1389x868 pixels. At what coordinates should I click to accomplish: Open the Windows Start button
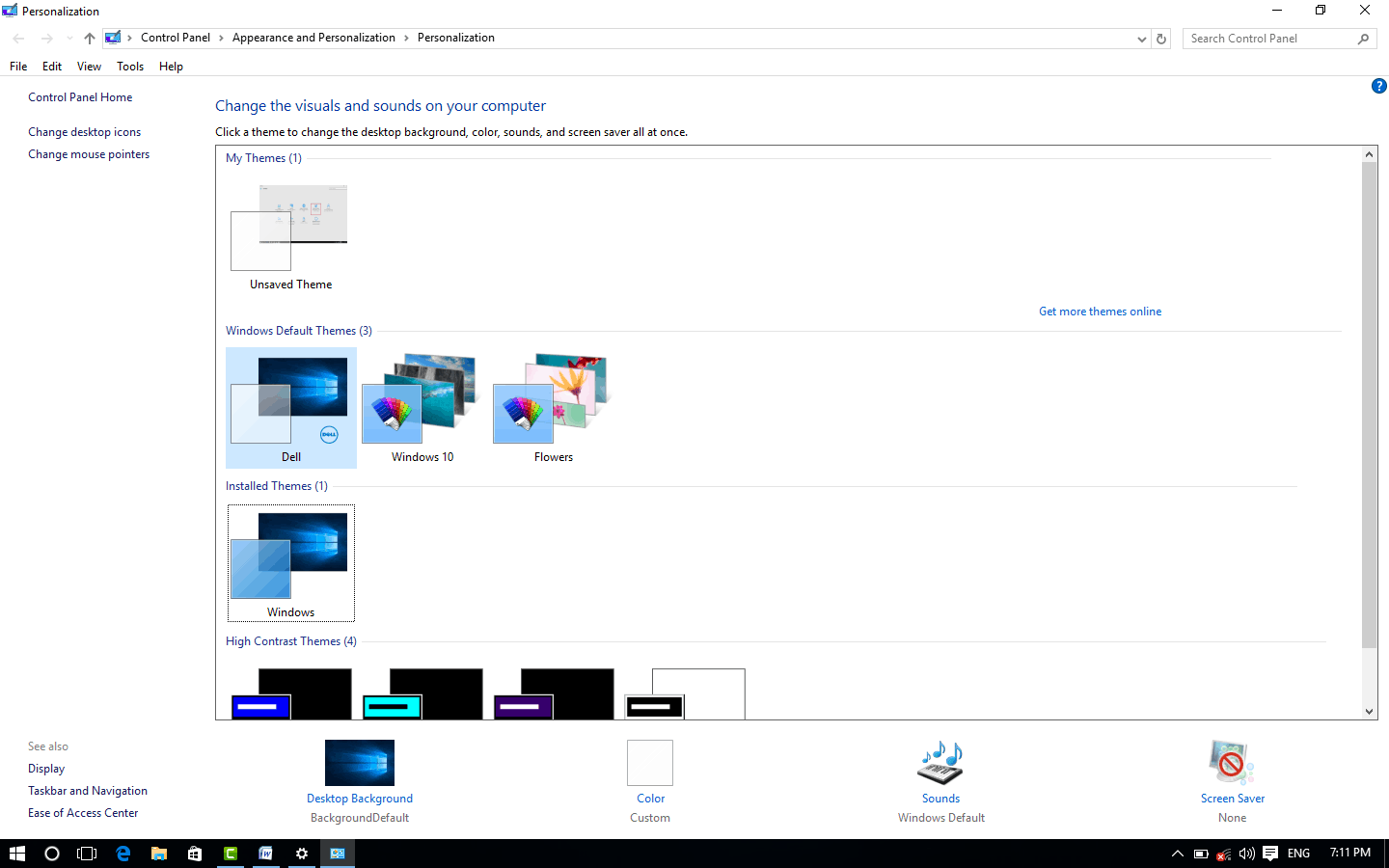pyautogui.click(x=17, y=854)
